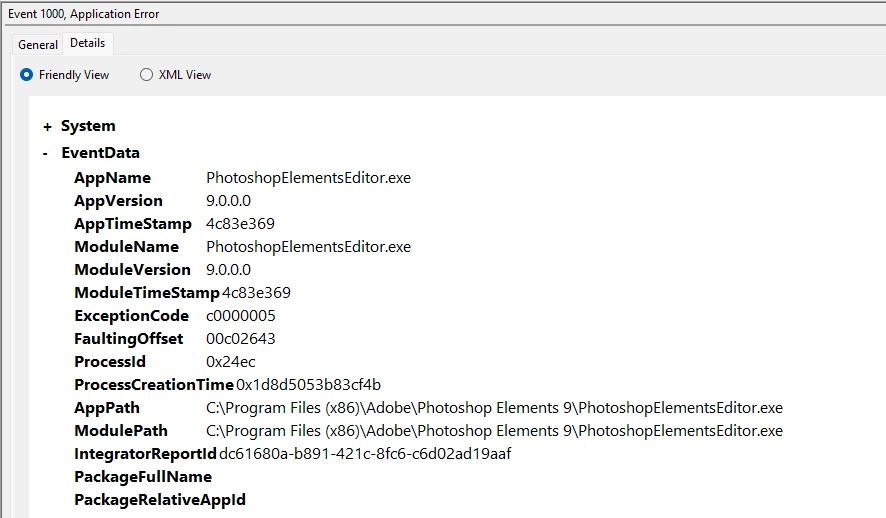The width and height of the screenshot is (886, 518).
Task: Select the Friendly View radio button
Action: (27, 75)
